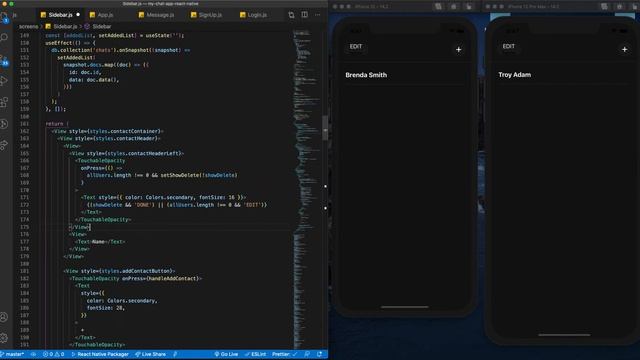Open errors and warnings count in status bar
Image resolution: width=640 pixels, height=360 pixels.
[53, 354]
